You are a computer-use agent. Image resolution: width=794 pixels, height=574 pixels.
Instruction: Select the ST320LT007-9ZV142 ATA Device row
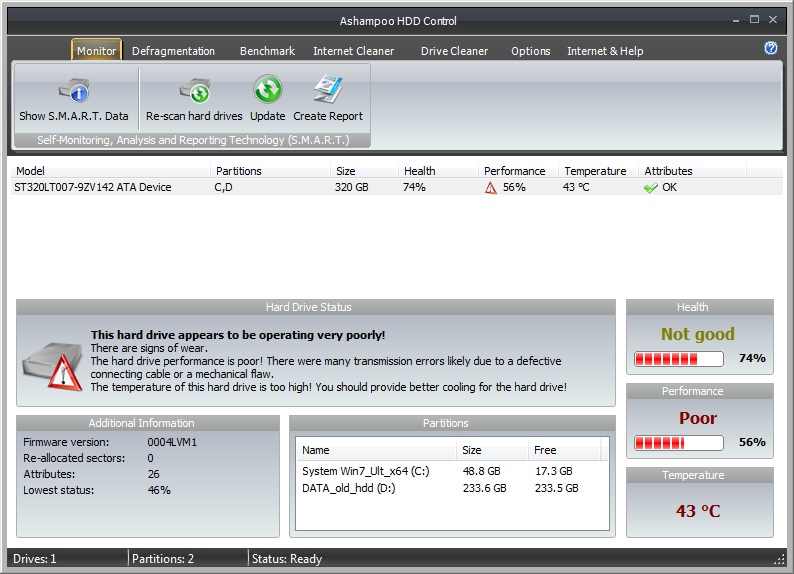coord(396,187)
